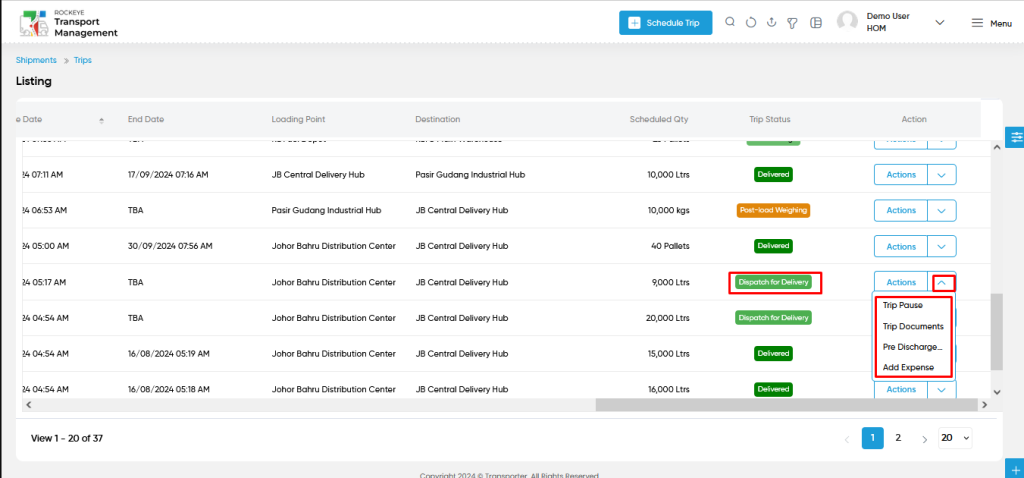
Task: Click the next page arrow in pagination
Action: tap(924, 439)
